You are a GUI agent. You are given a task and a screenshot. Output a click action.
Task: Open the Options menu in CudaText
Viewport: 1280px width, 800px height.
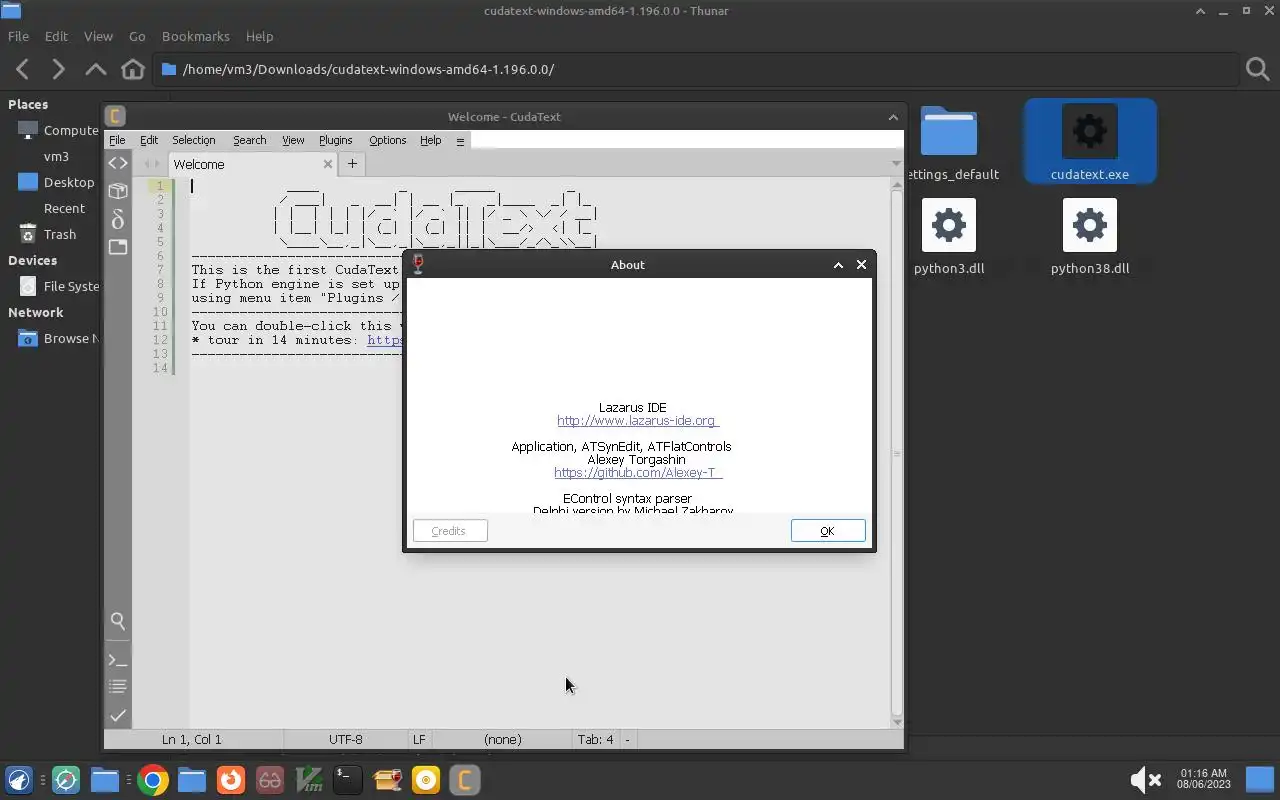coord(387,140)
